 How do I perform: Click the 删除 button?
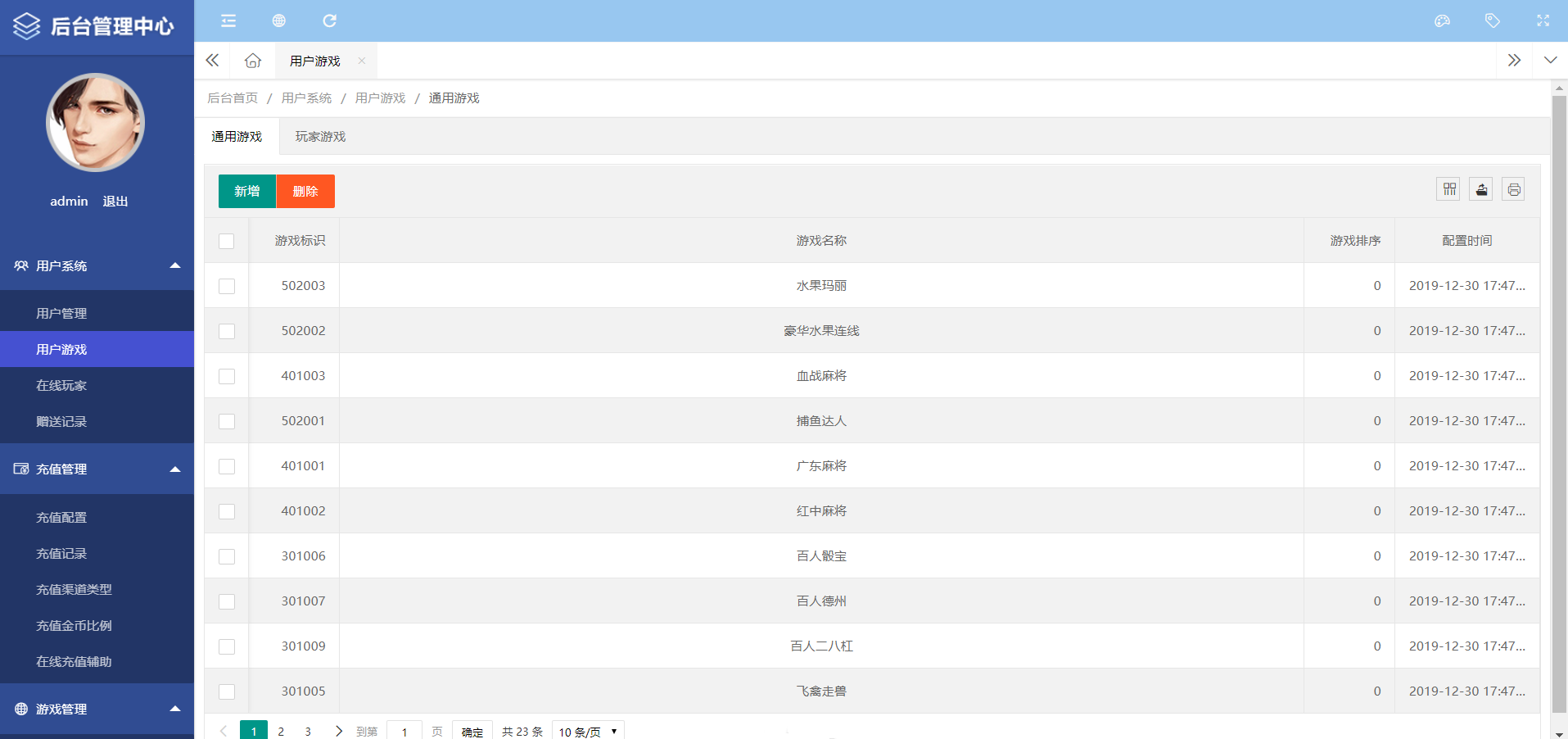[305, 191]
